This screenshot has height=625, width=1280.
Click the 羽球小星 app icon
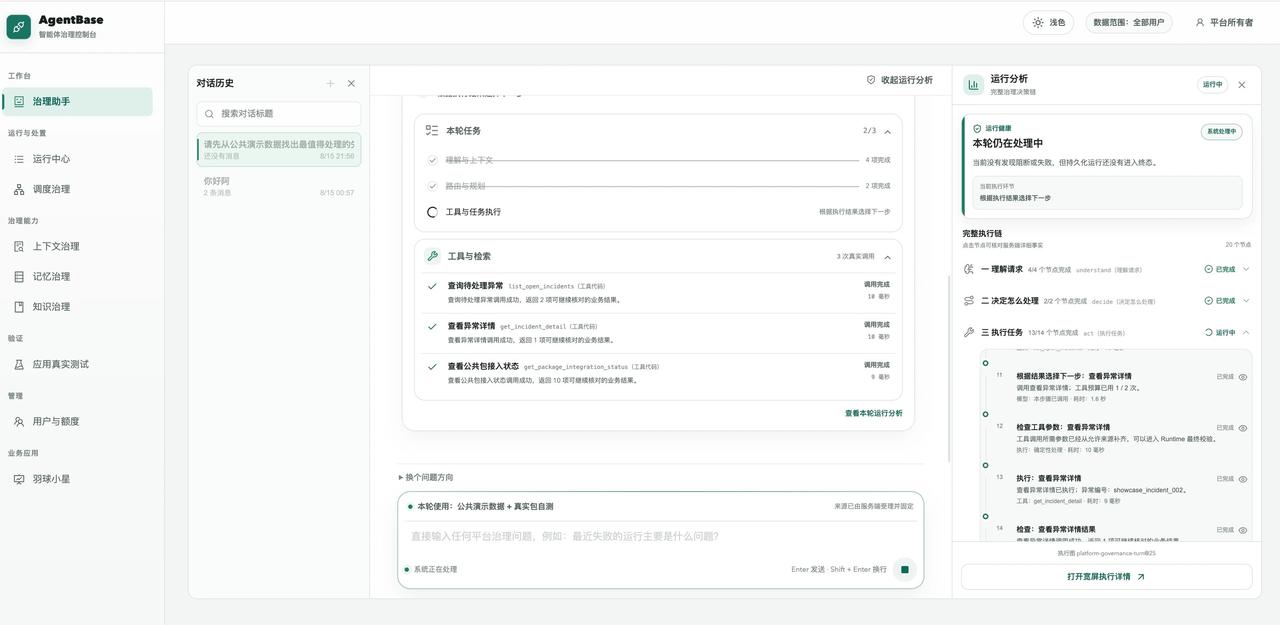coord(19,479)
